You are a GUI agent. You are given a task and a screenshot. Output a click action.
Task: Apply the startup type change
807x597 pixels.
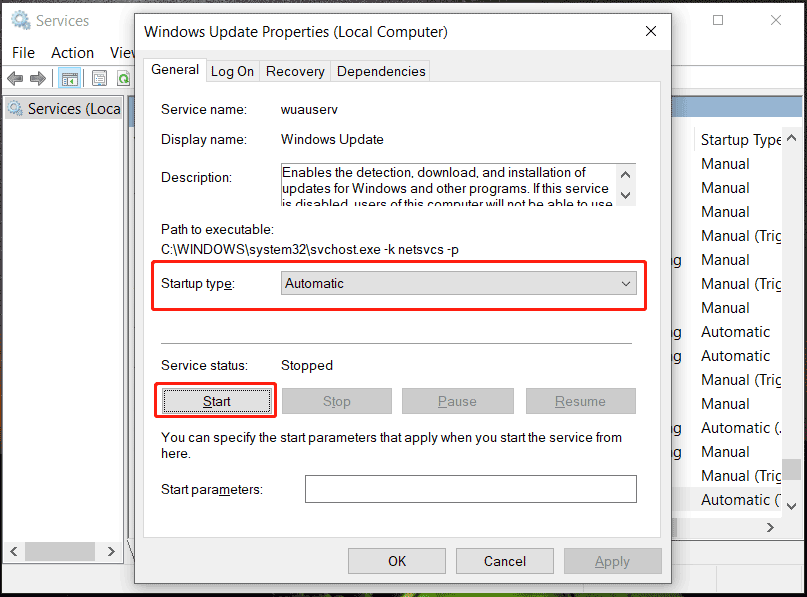[x=612, y=560]
